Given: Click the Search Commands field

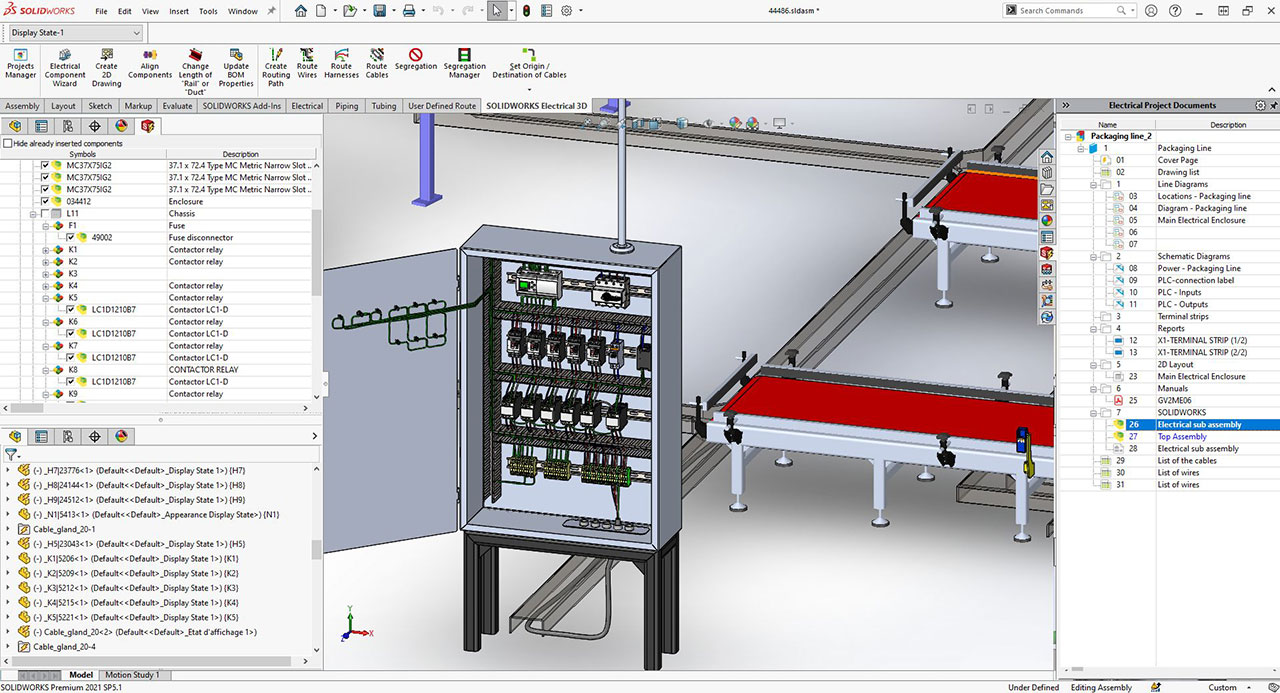Looking at the screenshot, I should coord(1071,11).
